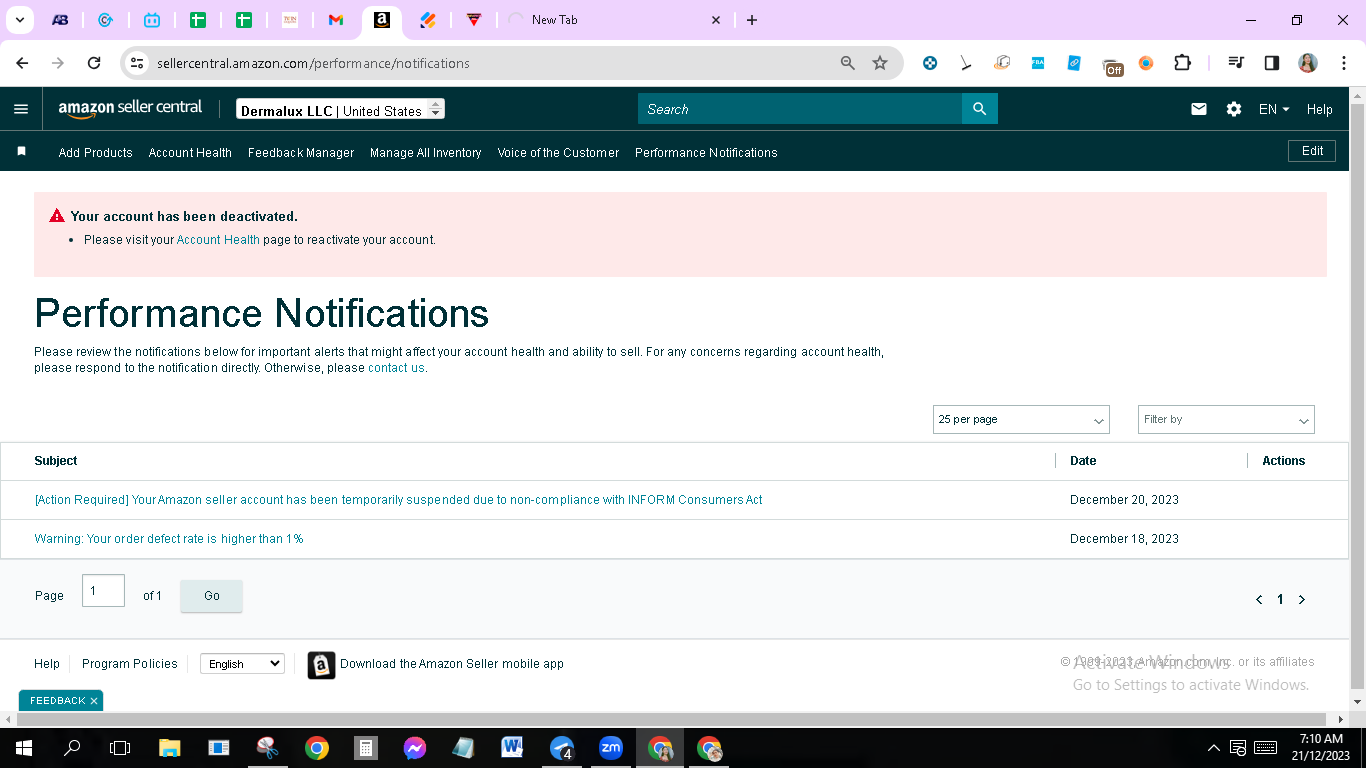Viewport: 1366px width, 768px height.
Task: Open the Windows Start menu
Action: pyautogui.click(x=23, y=747)
